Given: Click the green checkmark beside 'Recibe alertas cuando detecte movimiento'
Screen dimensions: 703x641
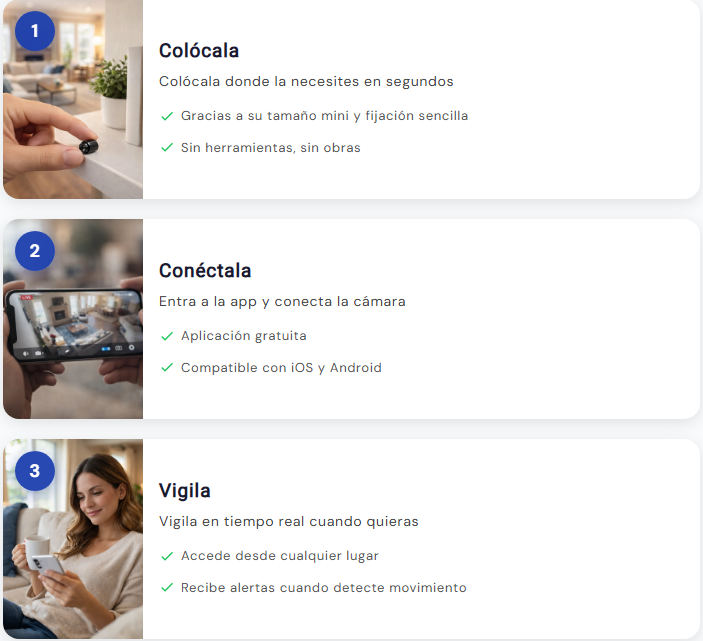Looking at the screenshot, I should tap(167, 588).
